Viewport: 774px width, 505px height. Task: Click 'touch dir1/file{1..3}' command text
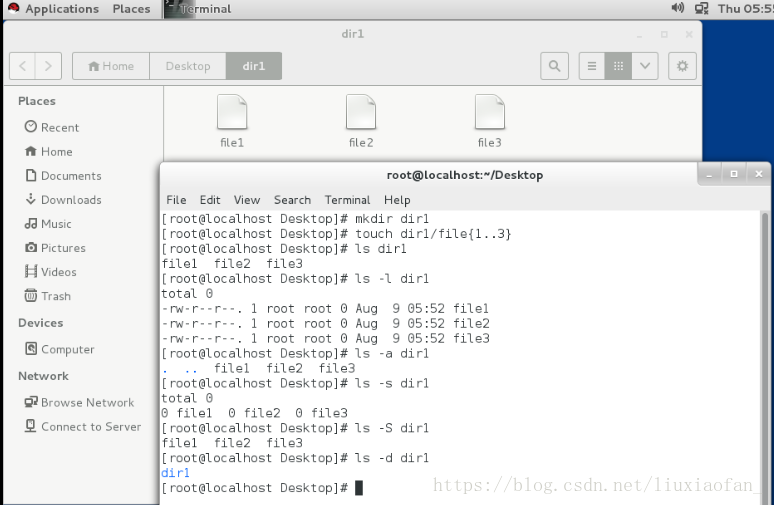433,233
